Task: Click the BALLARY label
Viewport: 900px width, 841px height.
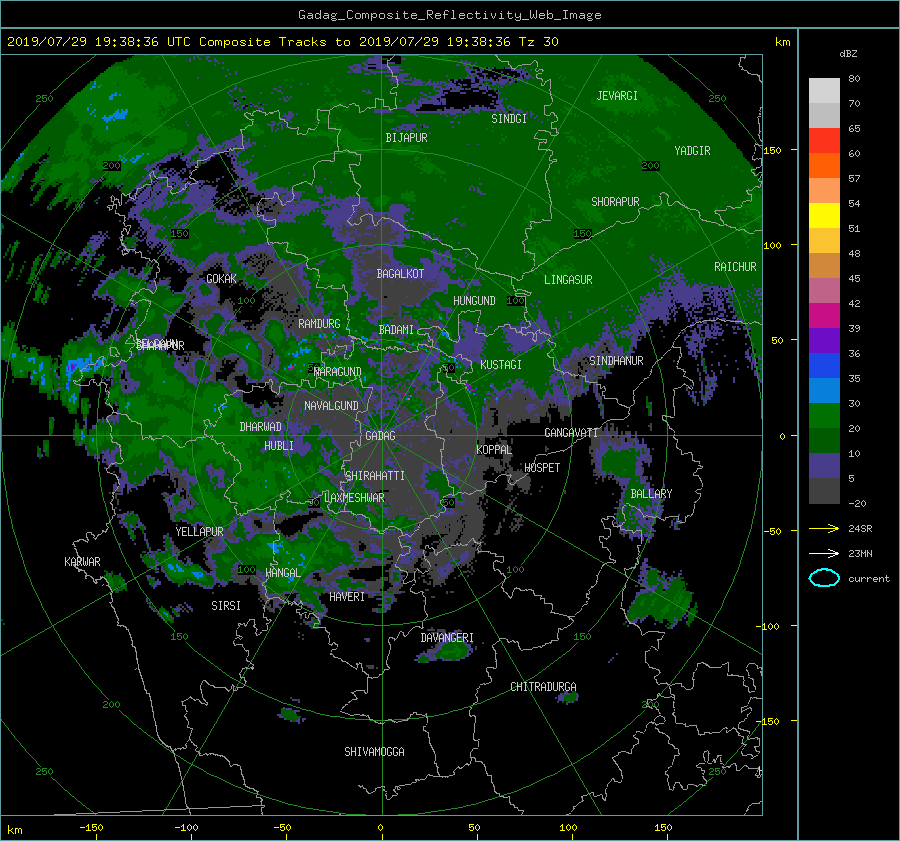Action: point(651,494)
